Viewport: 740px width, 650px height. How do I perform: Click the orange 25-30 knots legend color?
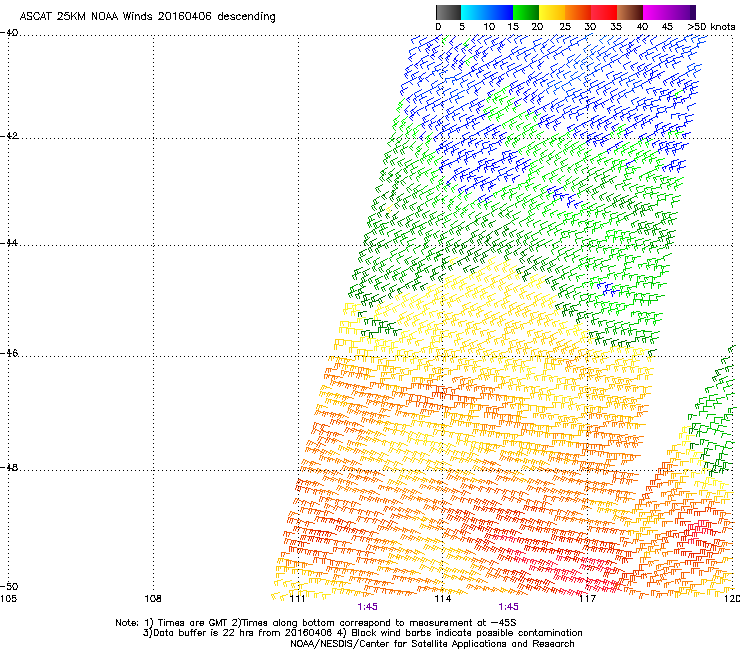click(578, 12)
